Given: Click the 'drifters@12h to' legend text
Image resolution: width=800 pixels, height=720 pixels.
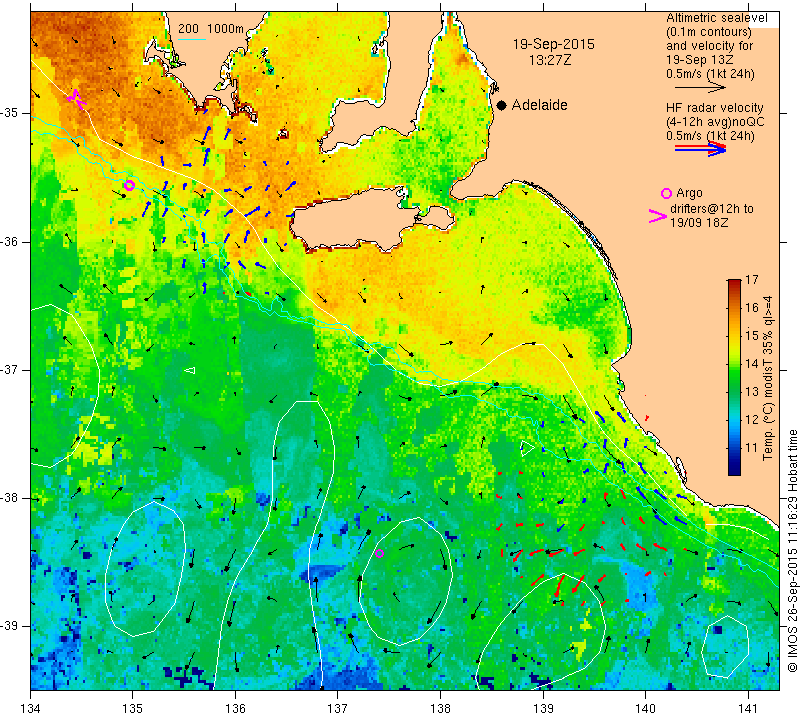Looking at the screenshot, I should click(711, 209).
